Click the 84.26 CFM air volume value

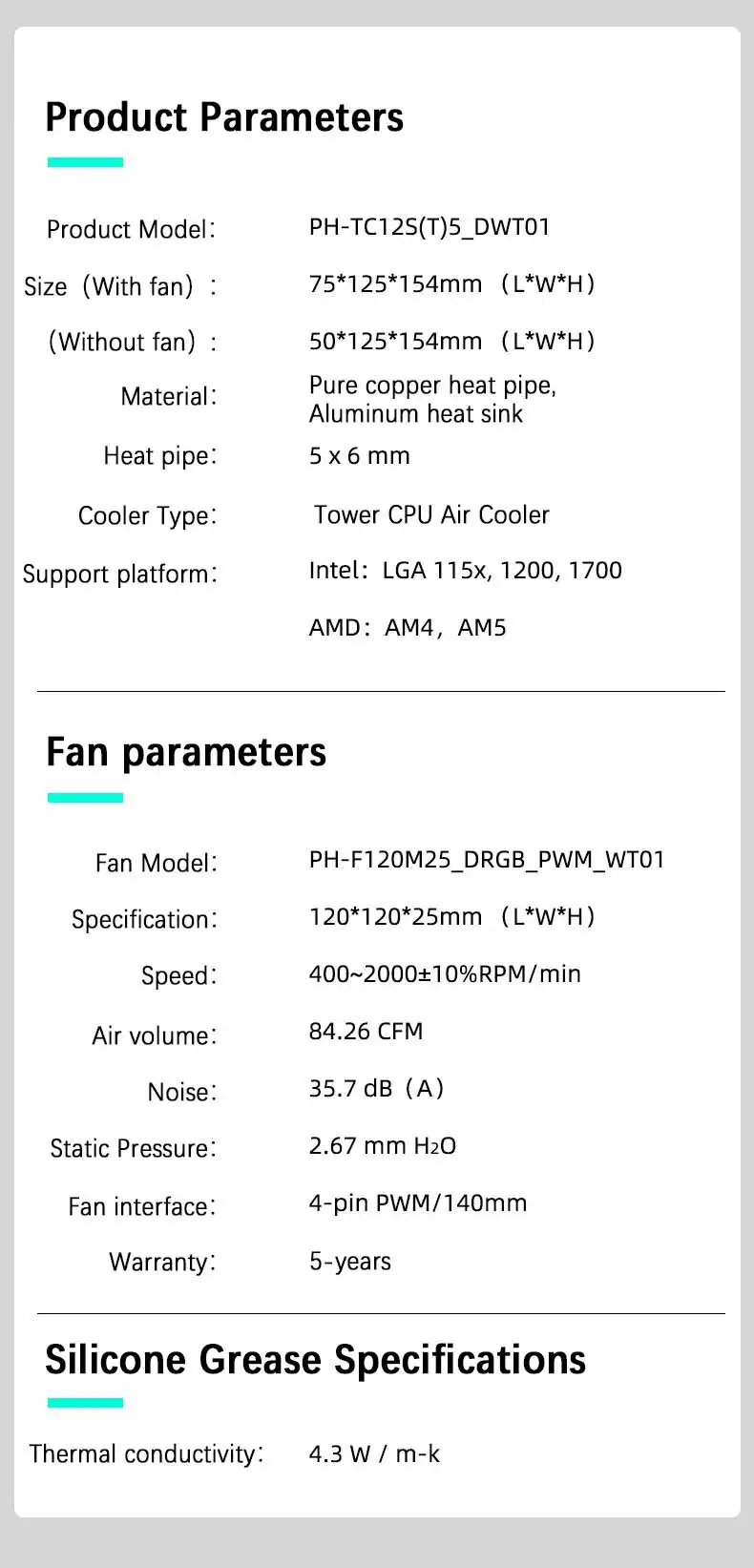pos(366,1032)
